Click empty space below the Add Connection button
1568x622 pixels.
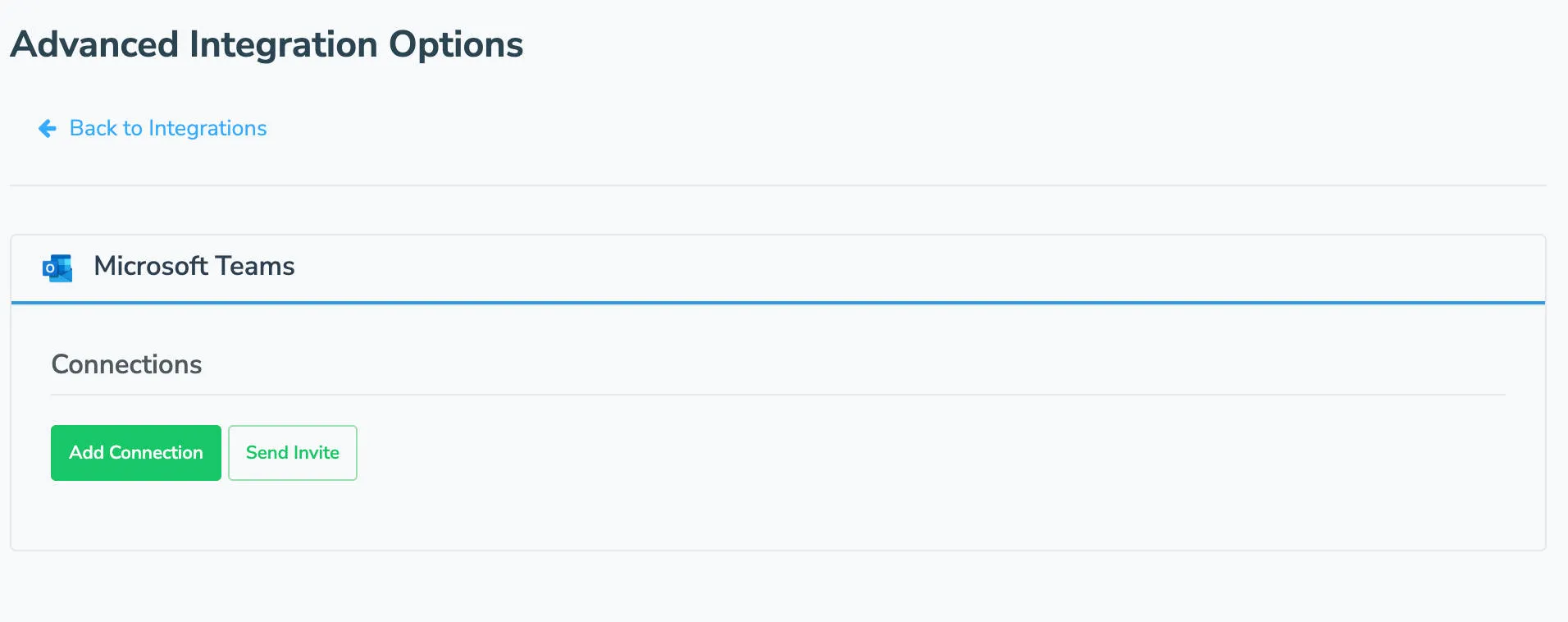click(136, 515)
